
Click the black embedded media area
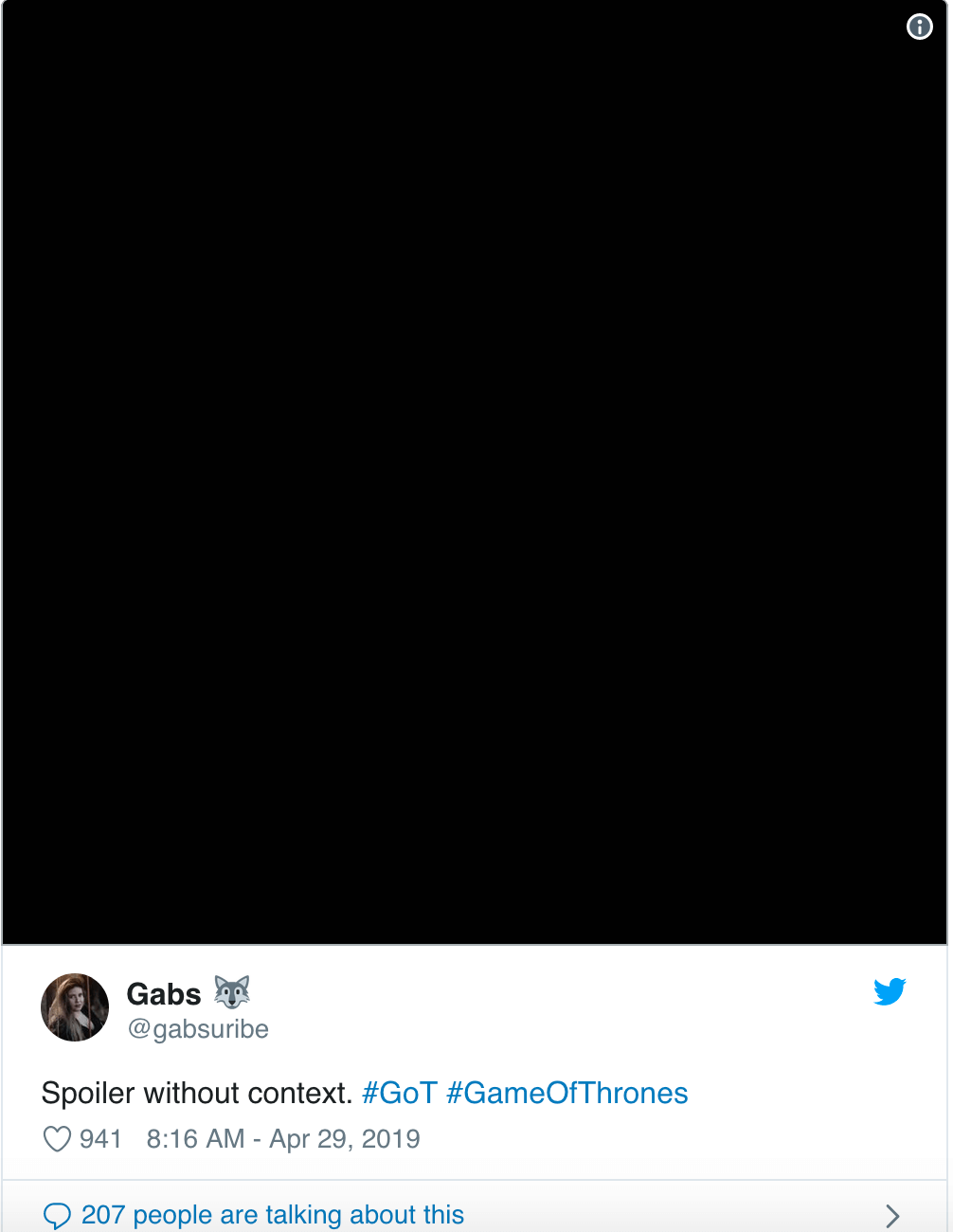click(x=475, y=472)
